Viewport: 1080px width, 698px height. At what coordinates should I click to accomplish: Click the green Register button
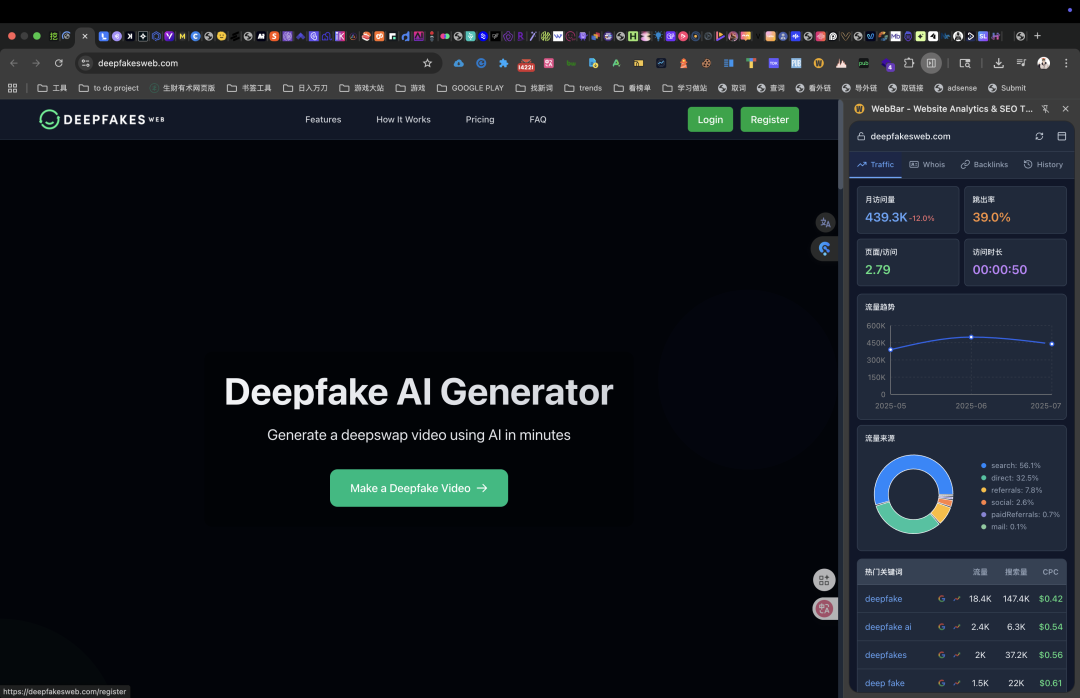coord(769,119)
